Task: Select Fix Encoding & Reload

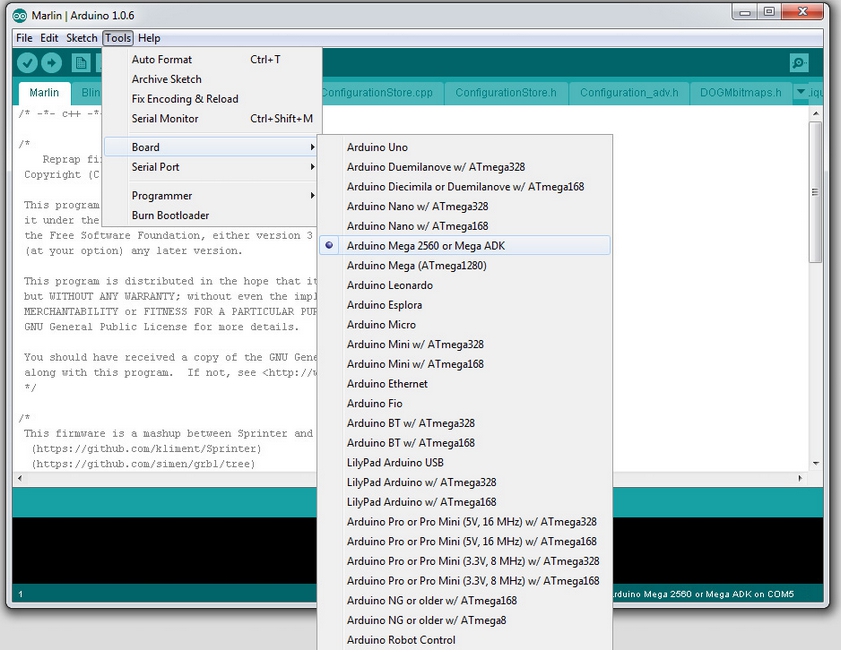Action: [x=211, y=99]
